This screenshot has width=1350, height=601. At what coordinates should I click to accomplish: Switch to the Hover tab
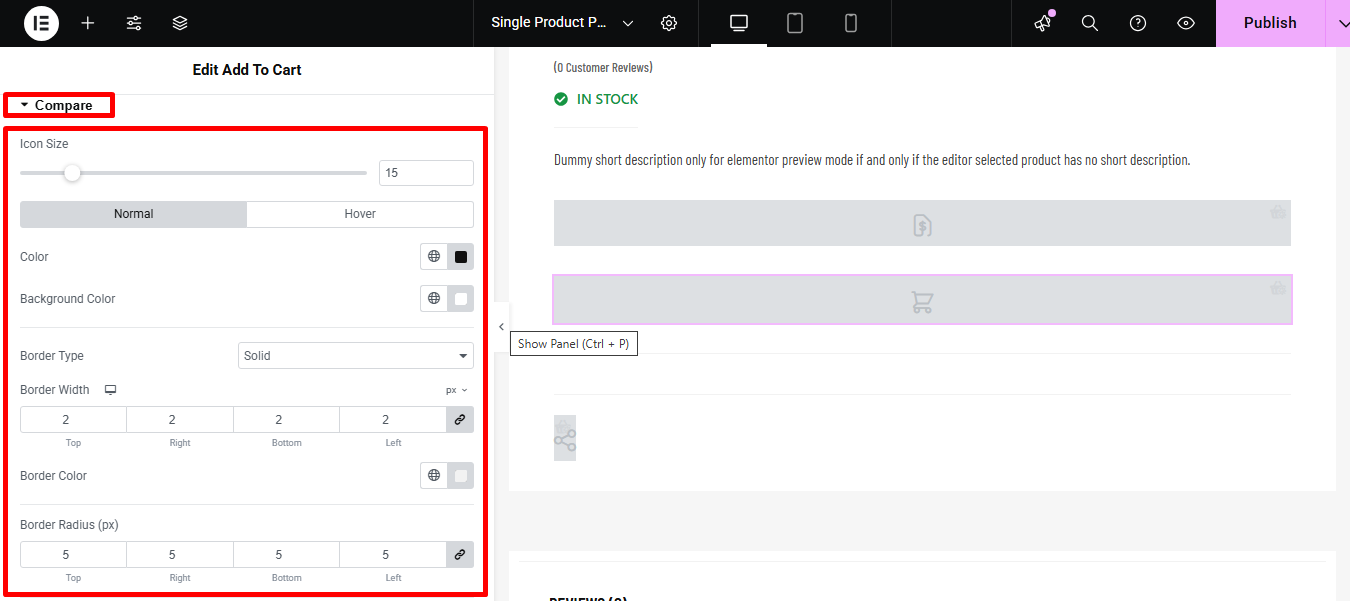click(x=360, y=214)
